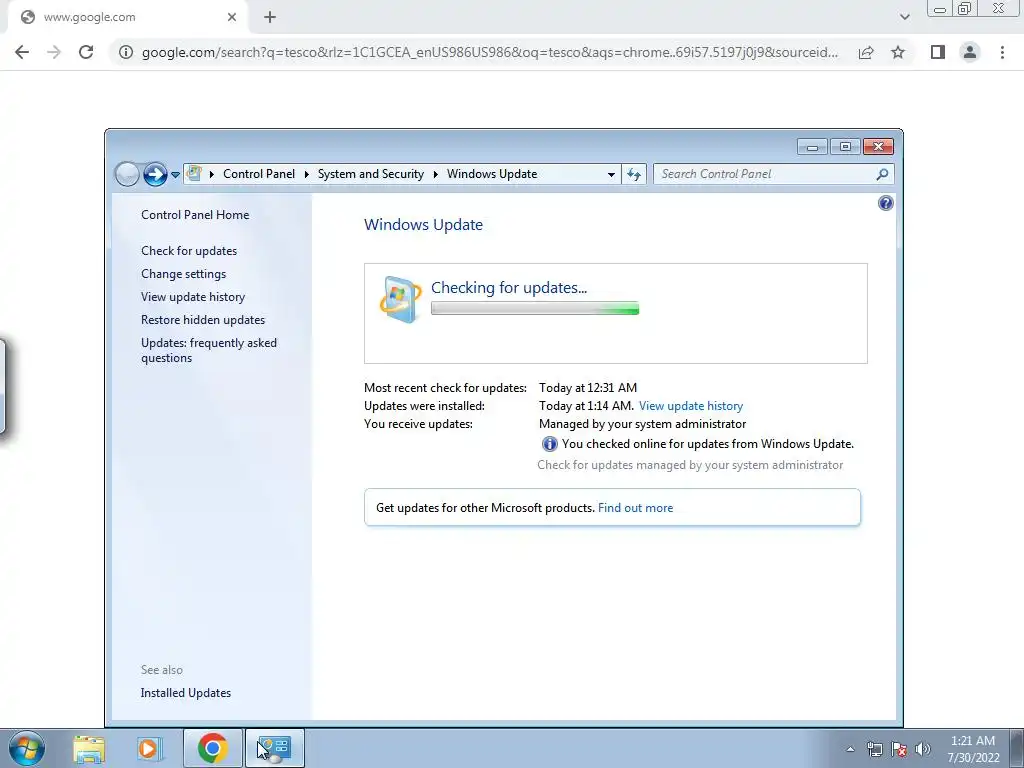Switch to Chrome in the taskbar
1024x768 pixels.
[213, 748]
